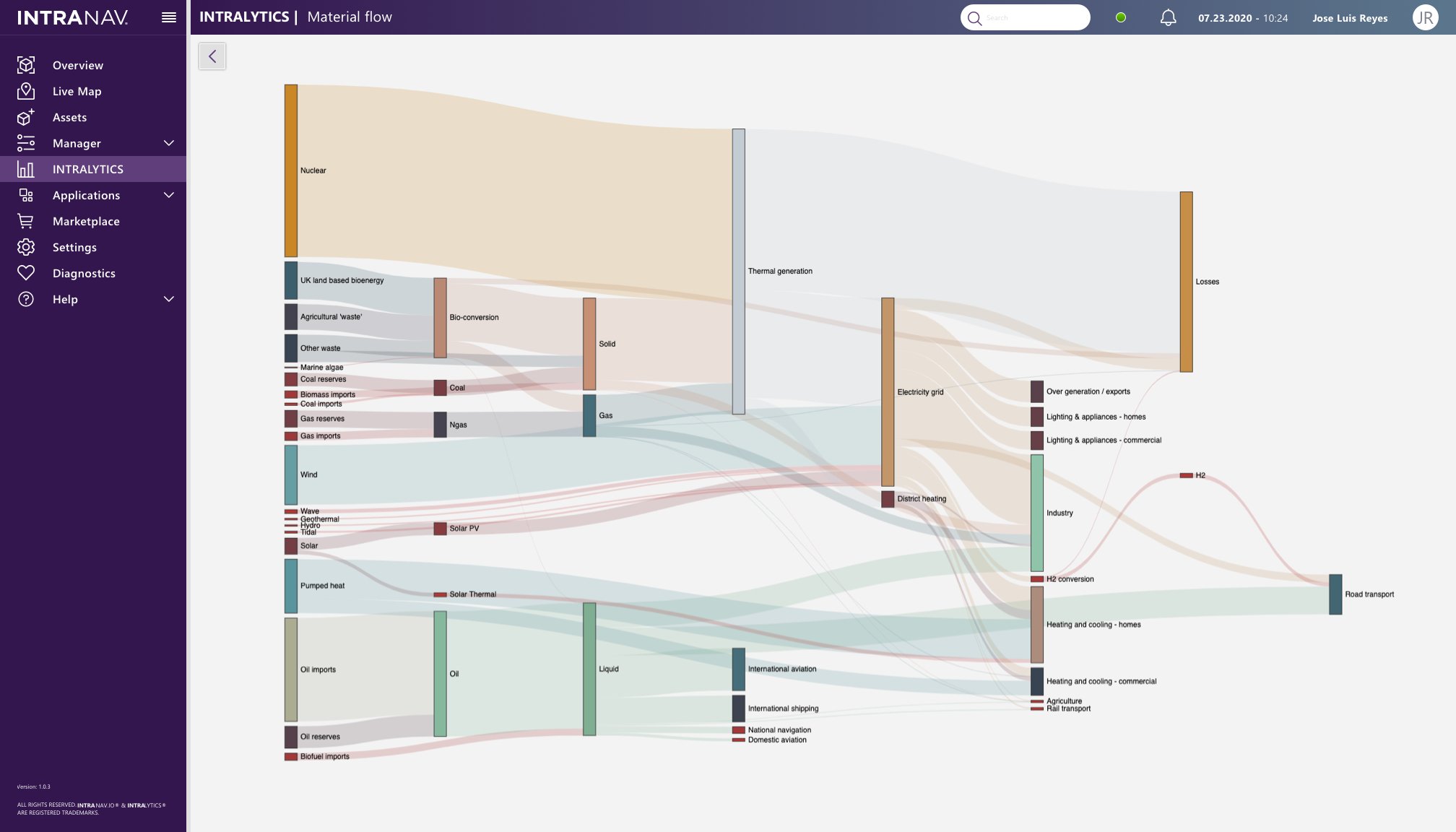Click inside the search field
Screen dimensions: 1456x832
click(1033, 17)
